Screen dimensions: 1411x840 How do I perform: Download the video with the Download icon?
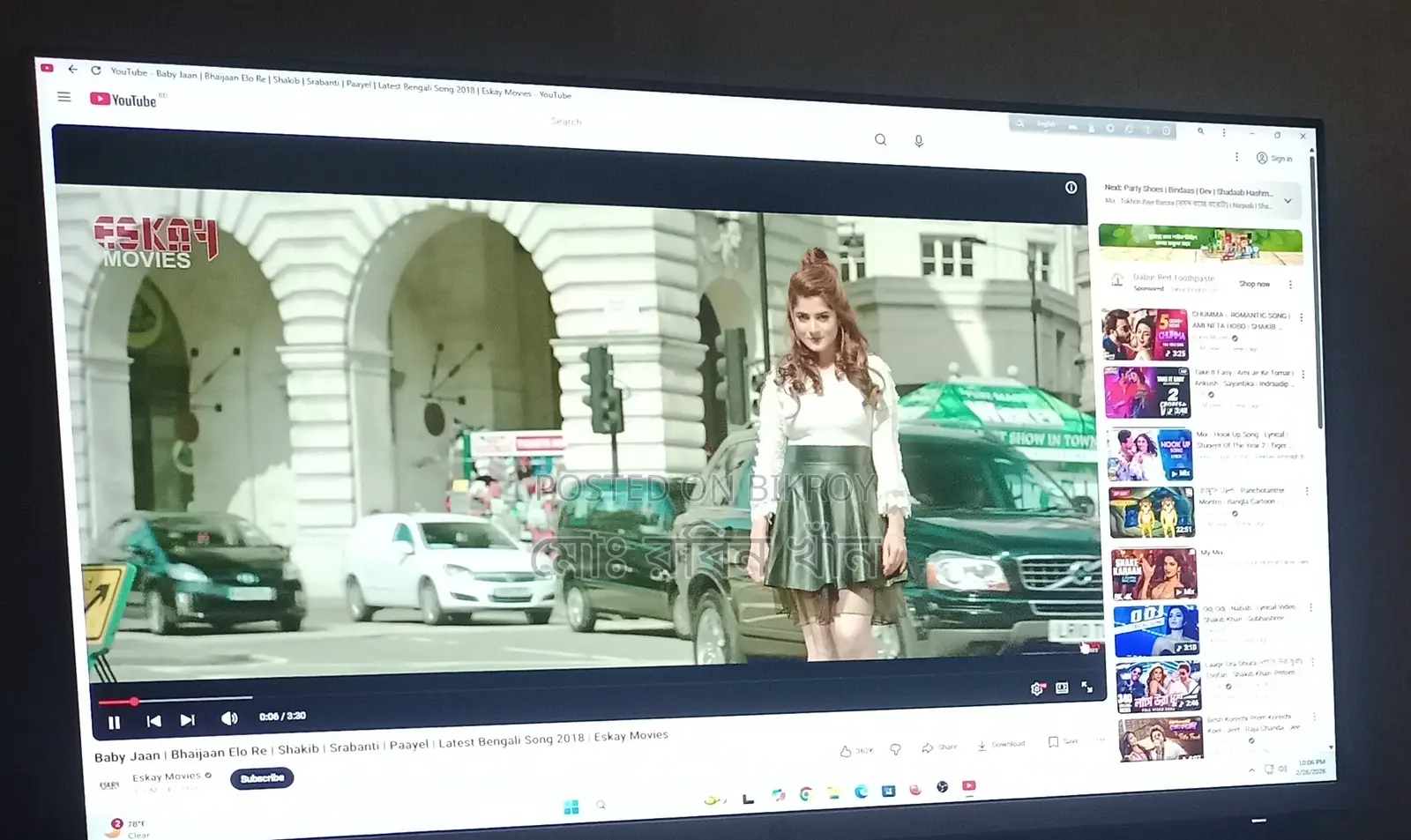click(x=982, y=746)
